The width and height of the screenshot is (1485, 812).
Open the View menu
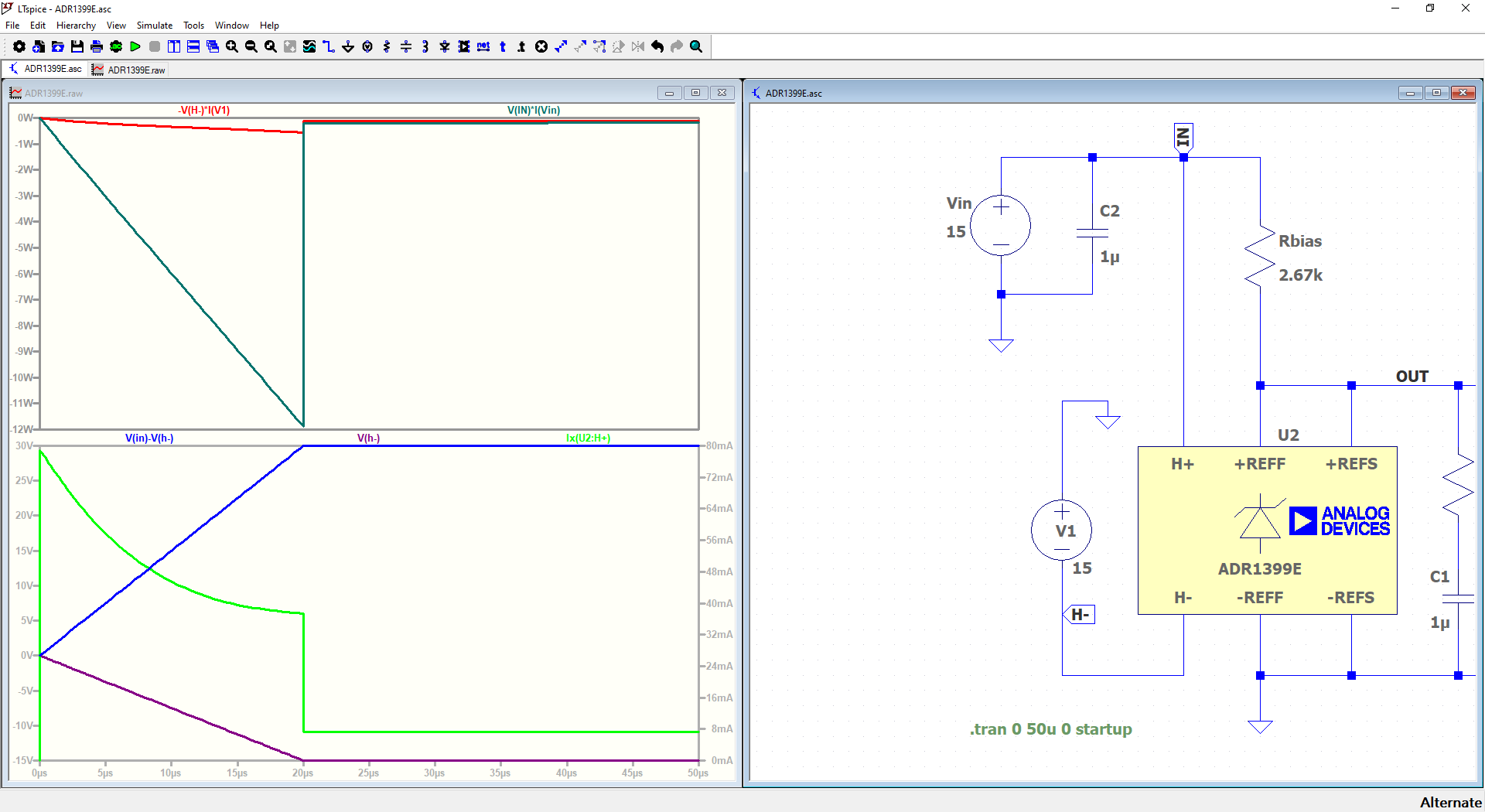click(x=116, y=26)
